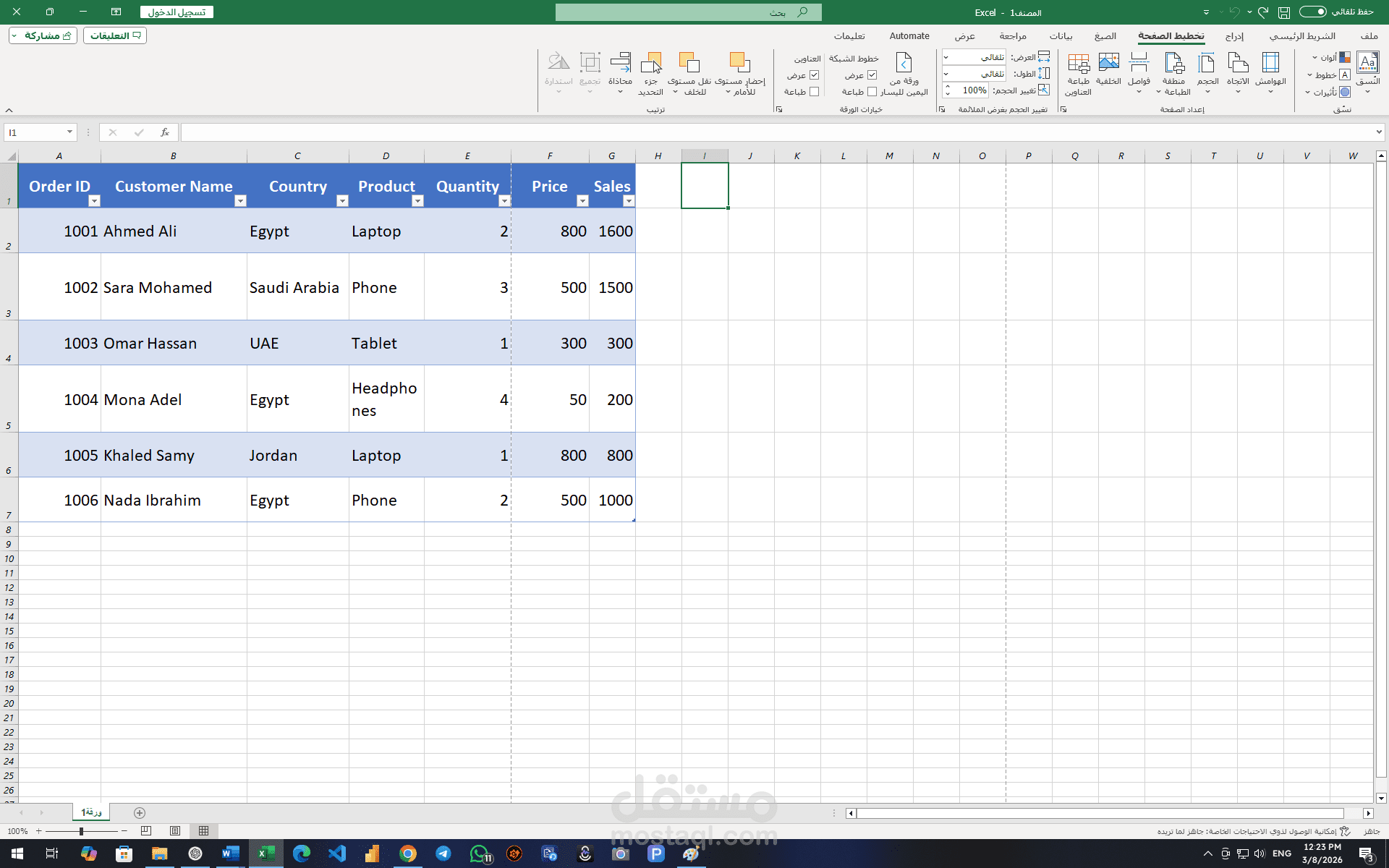Open the Orientation (الاتجاه) menu
This screenshot has width=1389, height=868.
click(x=1238, y=72)
